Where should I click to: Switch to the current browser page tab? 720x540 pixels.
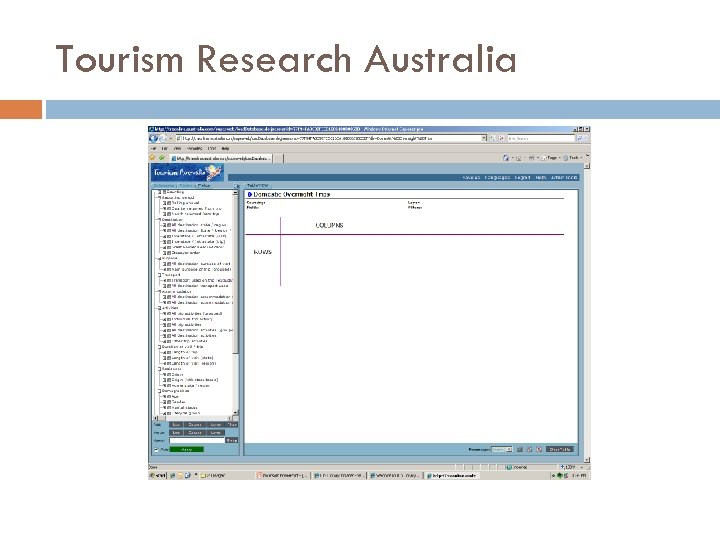point(221,158)
